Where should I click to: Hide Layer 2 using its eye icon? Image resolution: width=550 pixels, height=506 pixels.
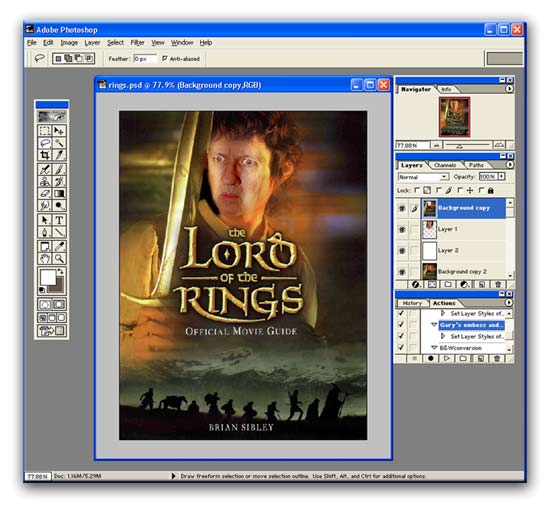(402, 251)
